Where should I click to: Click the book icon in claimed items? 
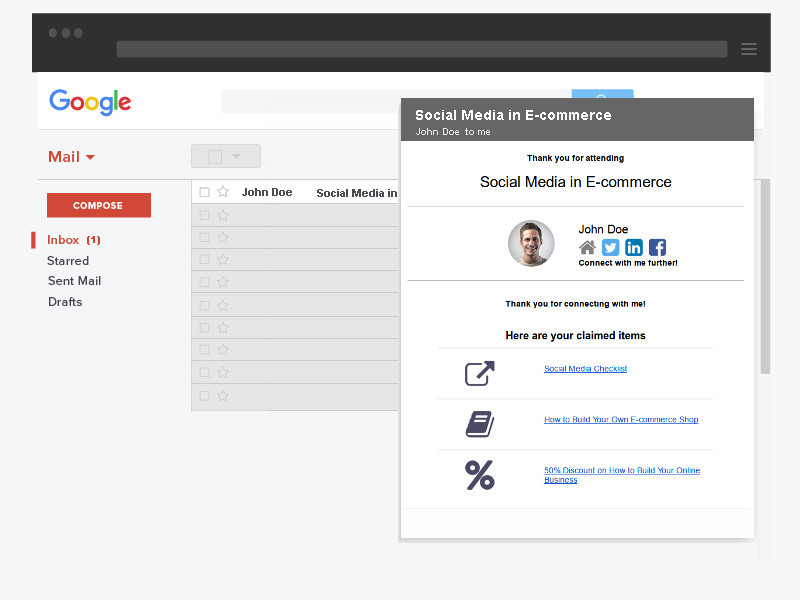(480, 424)
